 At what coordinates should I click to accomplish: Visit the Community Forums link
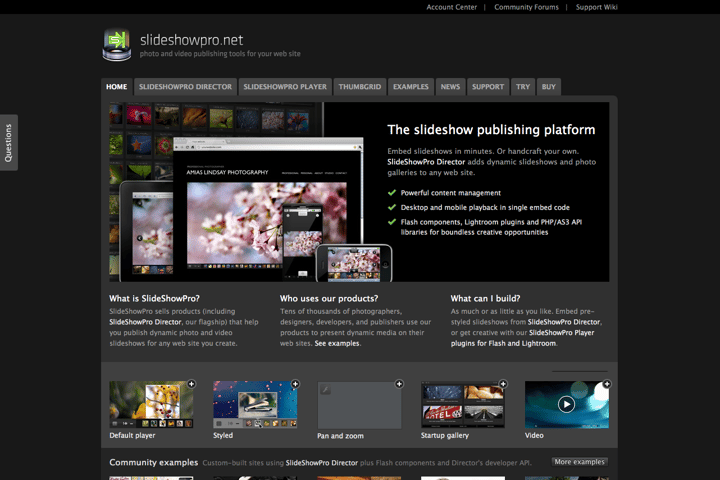[527, 7]
